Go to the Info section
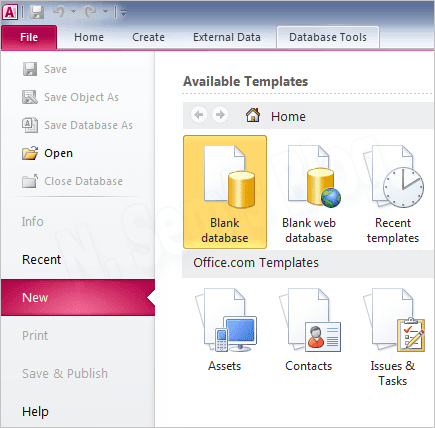 click(33, 222)
